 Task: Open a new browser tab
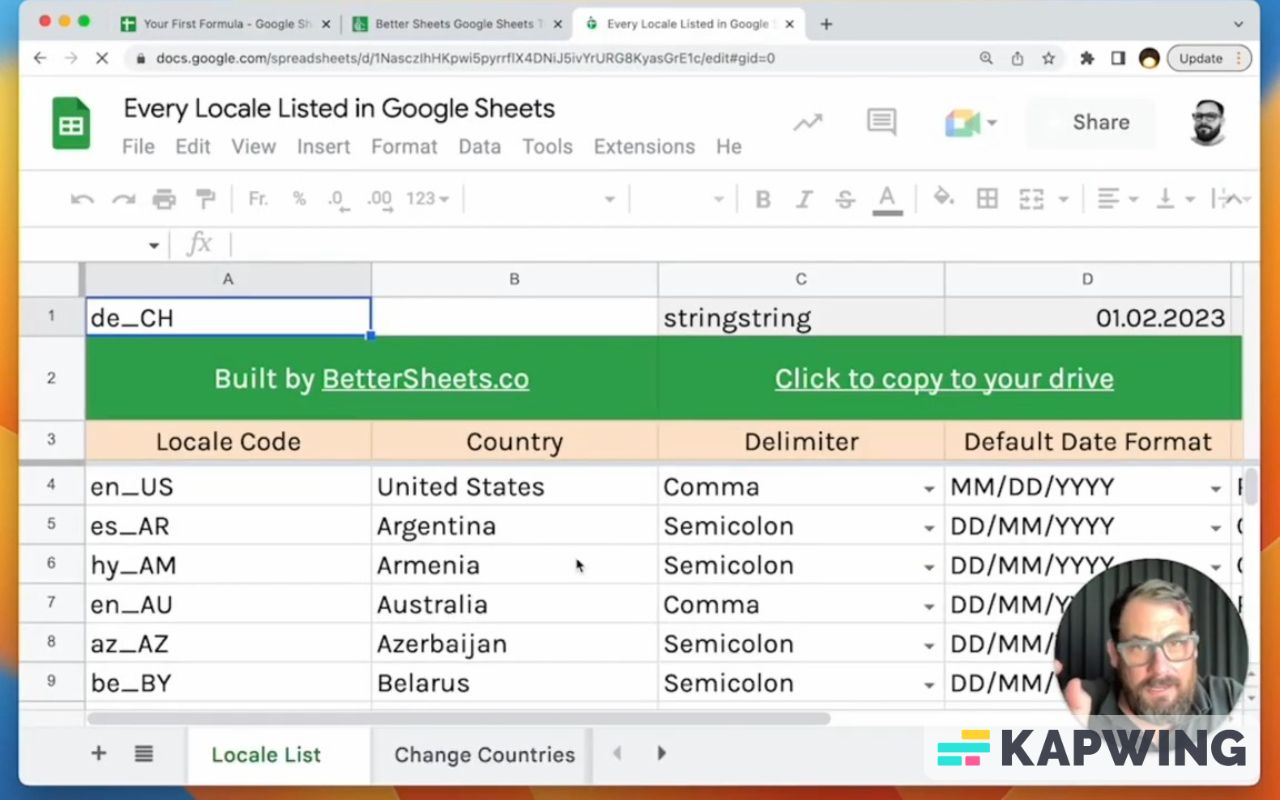pyautogui.click(x=826, y=23)
